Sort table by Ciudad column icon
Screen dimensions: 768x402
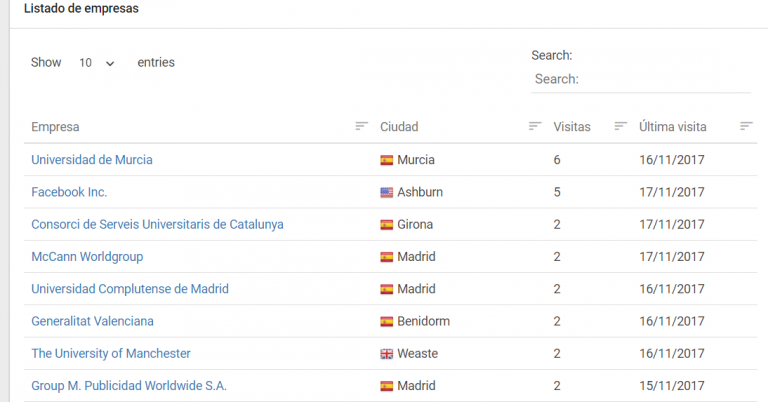(535, 126)
